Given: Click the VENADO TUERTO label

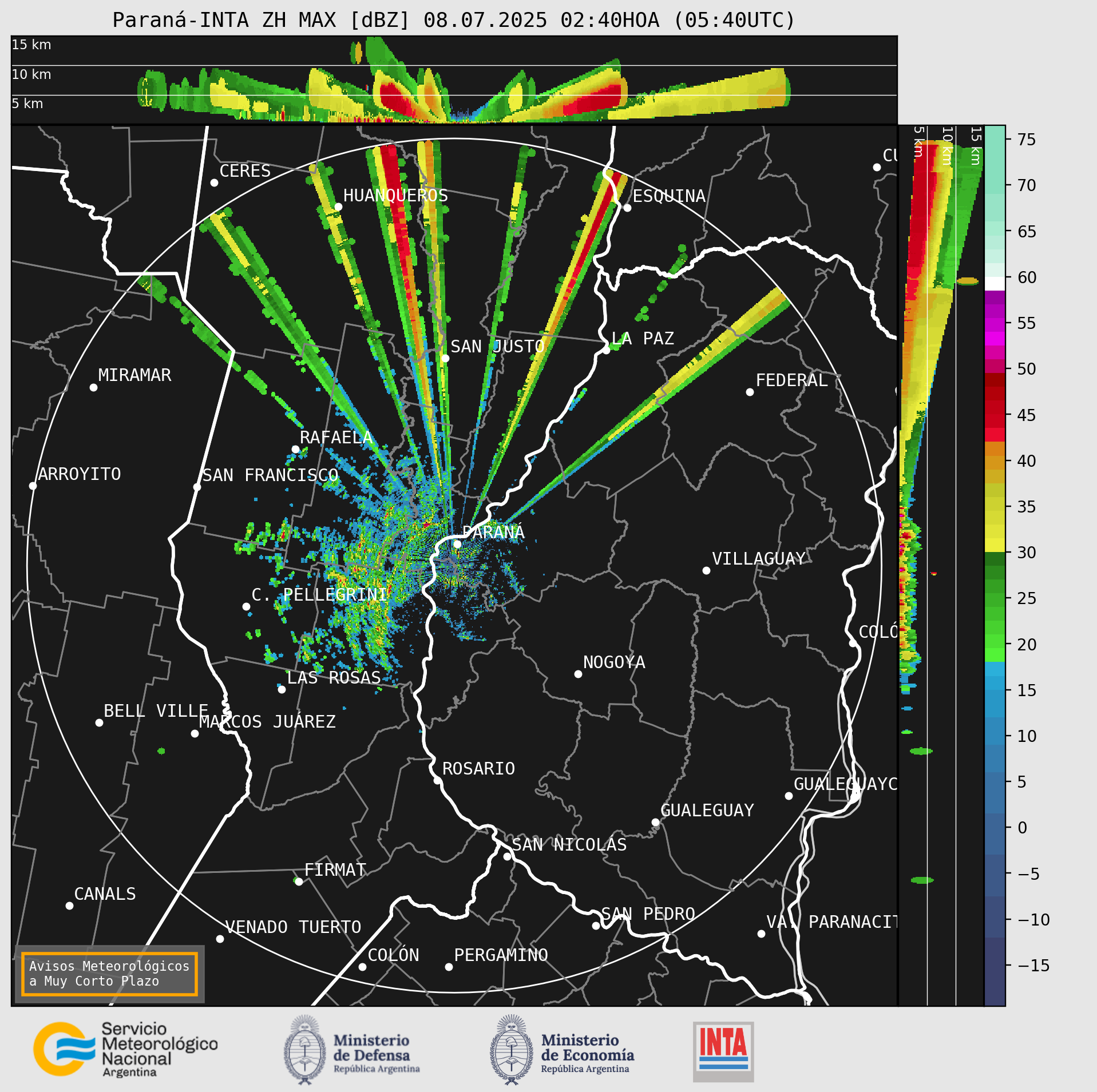Looking at the screenshot, I should (x=293, y=927).
